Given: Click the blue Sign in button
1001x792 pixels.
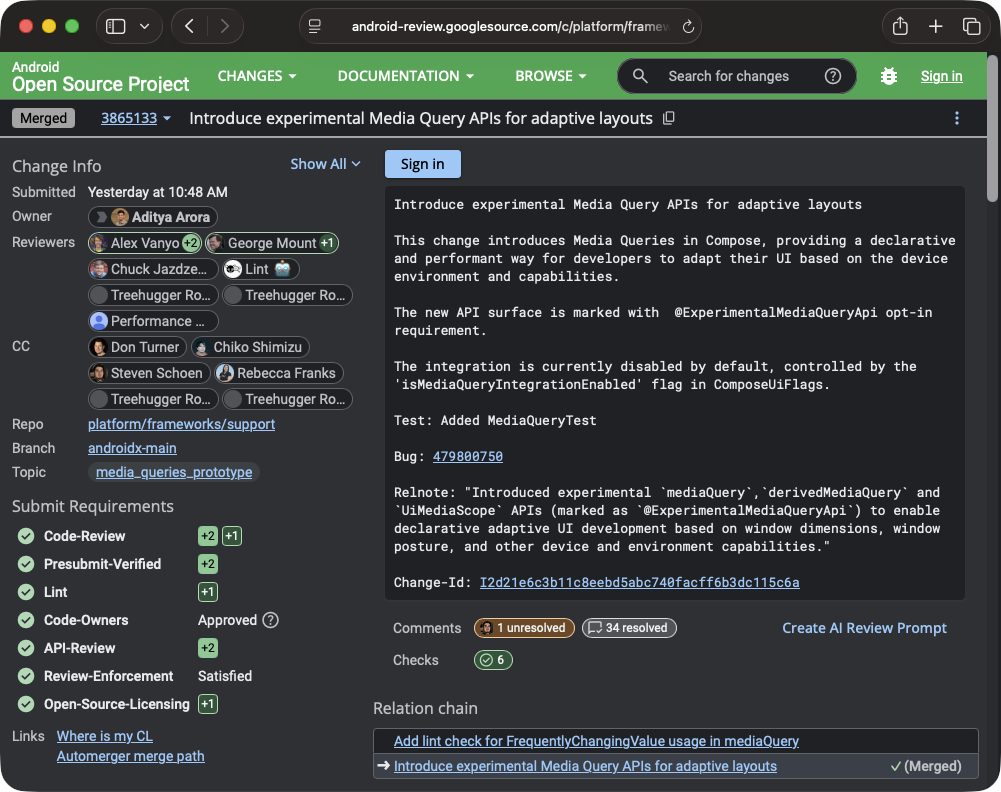Looking at the screenshot, I should coord(423,164).
